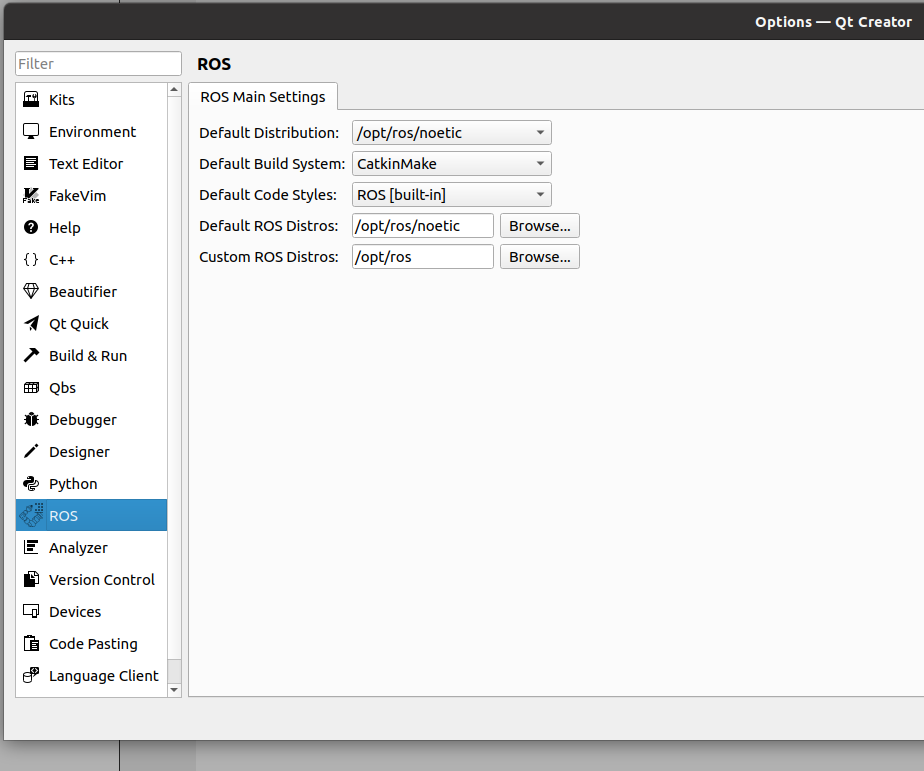Open the FakeVim settings page icon
The image size is (924, 771).
tap(31, 195)
